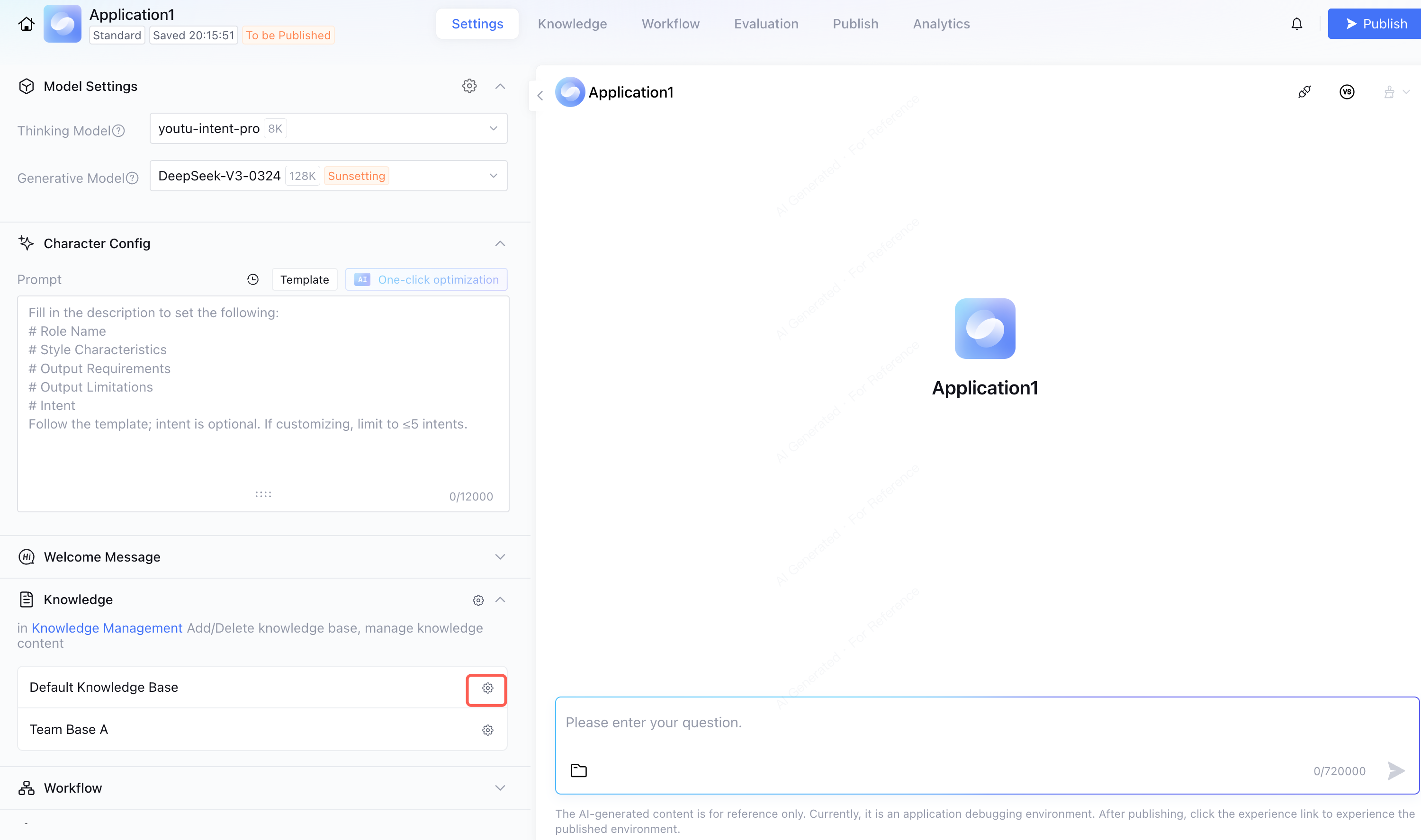1421x840 pixels.
Task: Click the prompt history clock icon
Action: click(x=253, y=280)
